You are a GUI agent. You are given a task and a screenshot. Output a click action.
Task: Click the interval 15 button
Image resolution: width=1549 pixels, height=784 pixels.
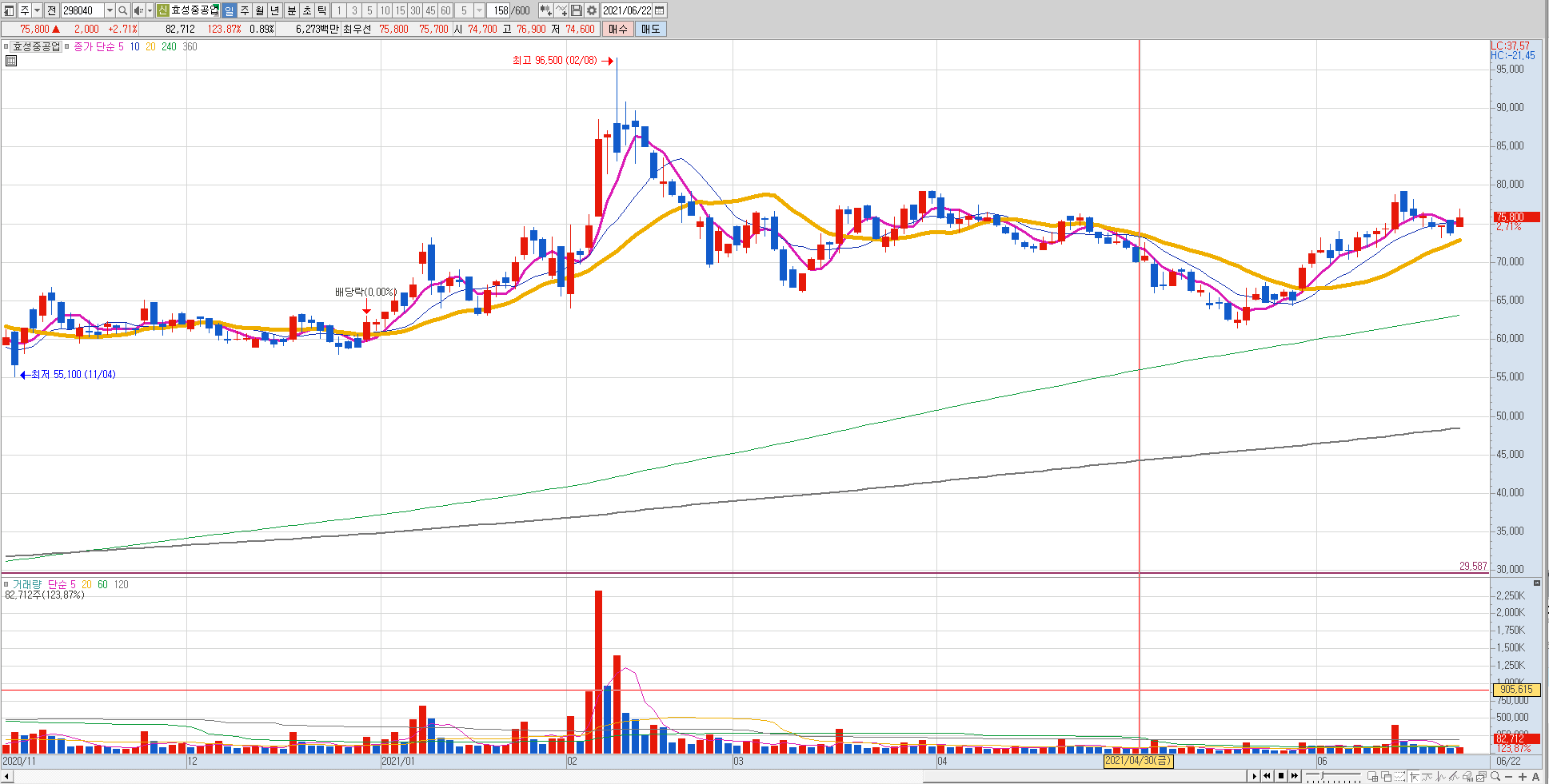pyautogui.click(x=400, y=10)
